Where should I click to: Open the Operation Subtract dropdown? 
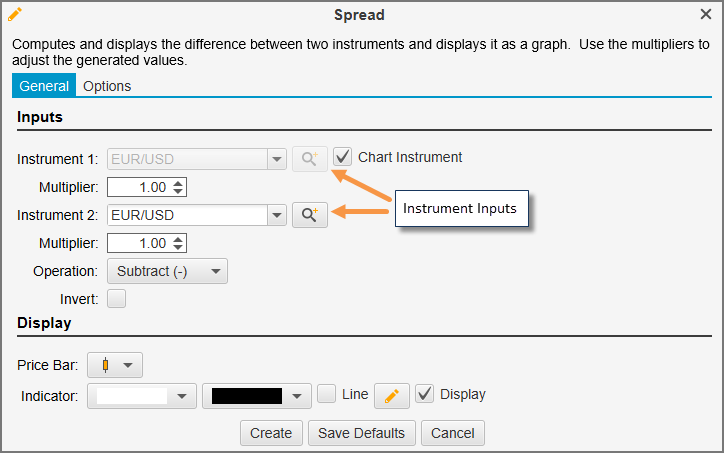(x=166, y=271)
